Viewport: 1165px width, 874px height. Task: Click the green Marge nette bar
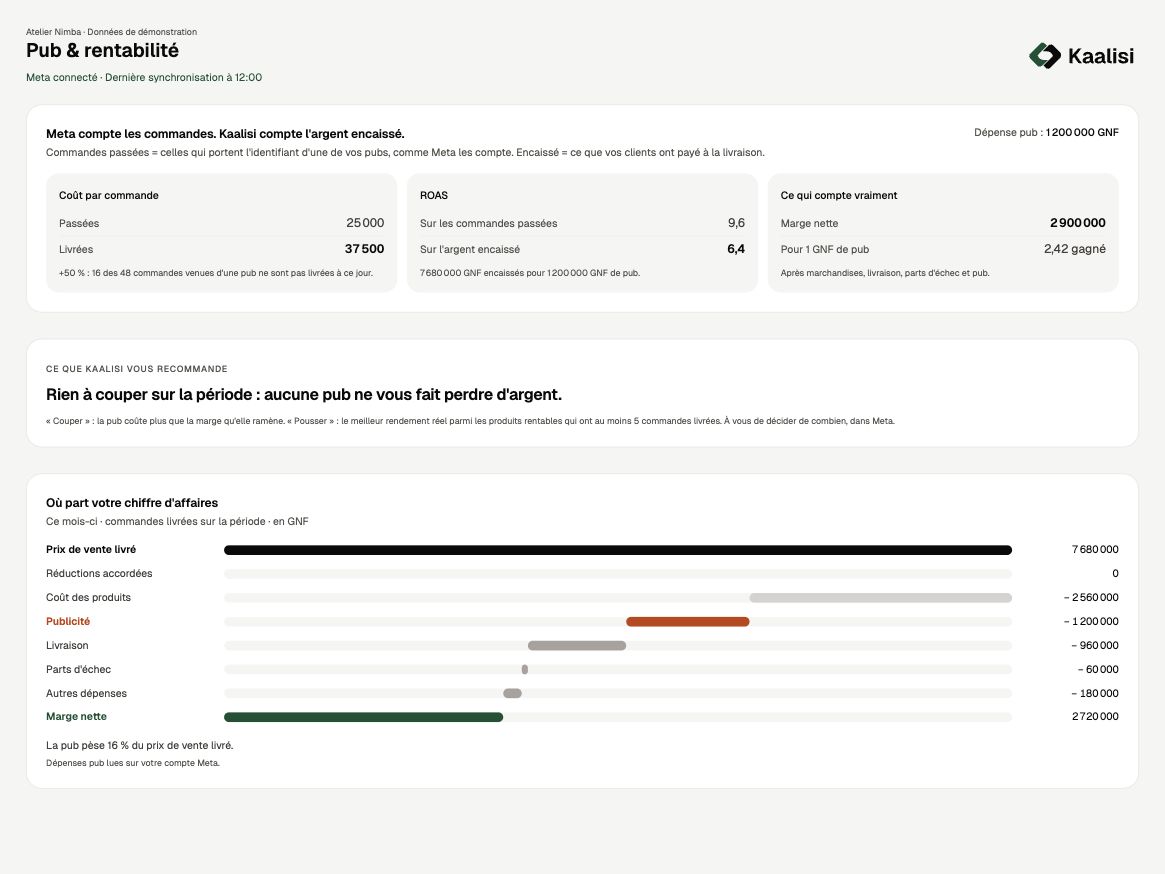coord(363,717)
